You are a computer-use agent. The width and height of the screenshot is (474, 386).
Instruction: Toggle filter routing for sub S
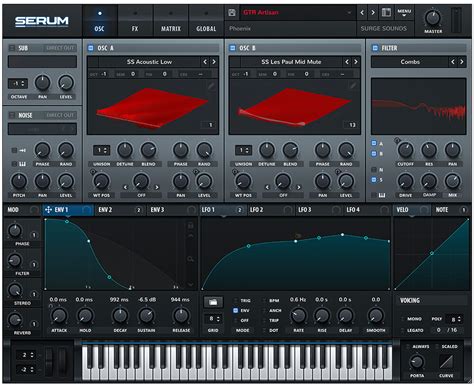[x=374, y=180]
